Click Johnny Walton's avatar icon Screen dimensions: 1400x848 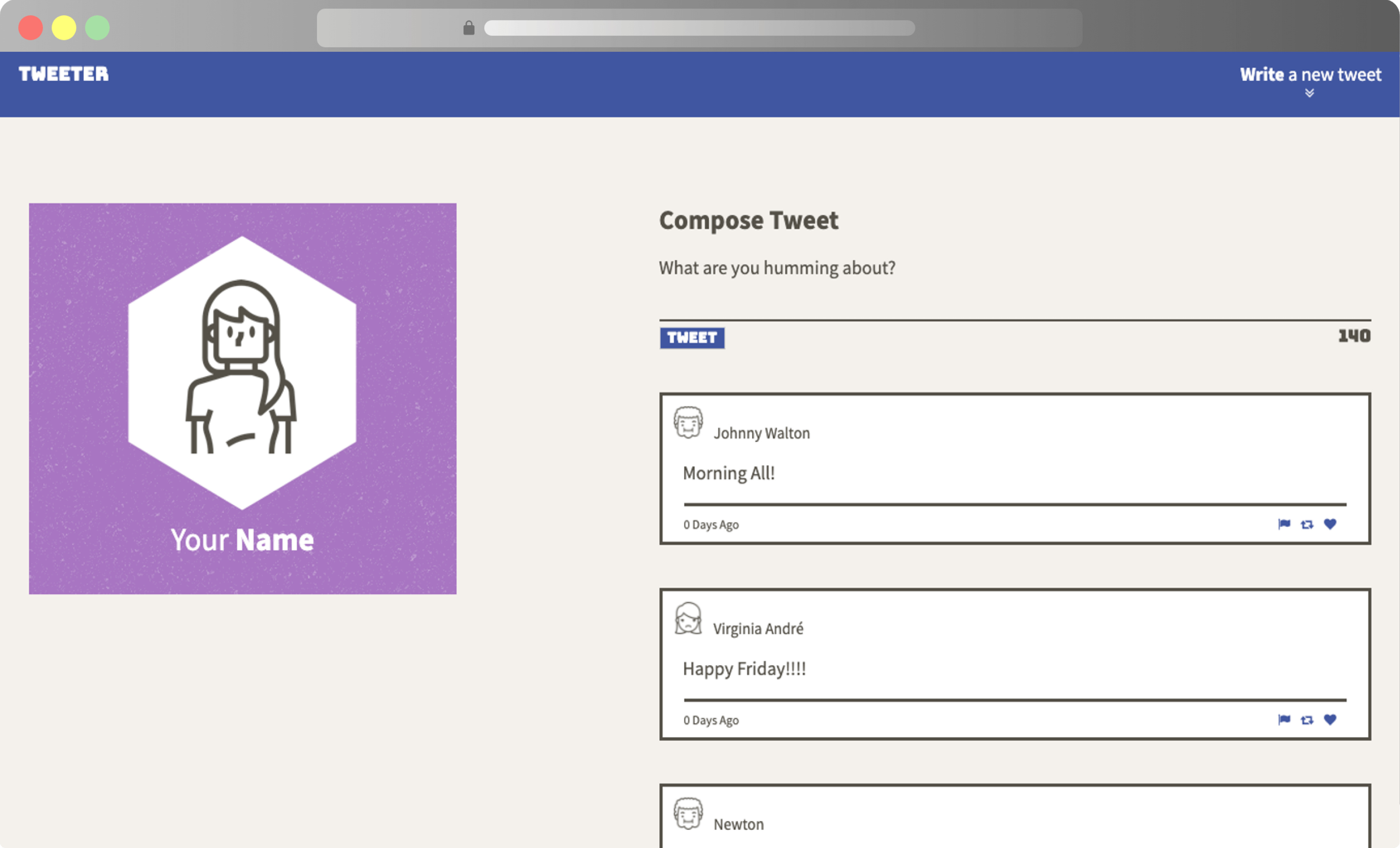point(688,422)
